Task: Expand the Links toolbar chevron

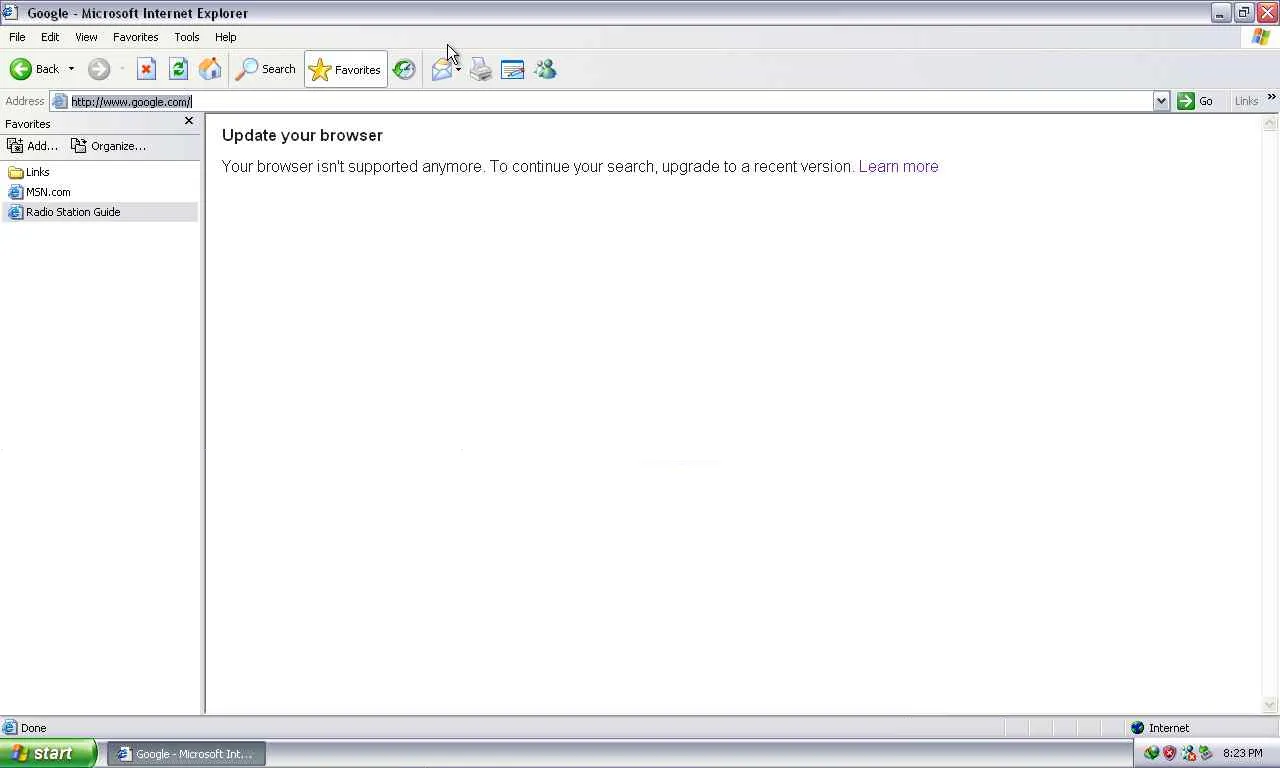Action: 1271,97
